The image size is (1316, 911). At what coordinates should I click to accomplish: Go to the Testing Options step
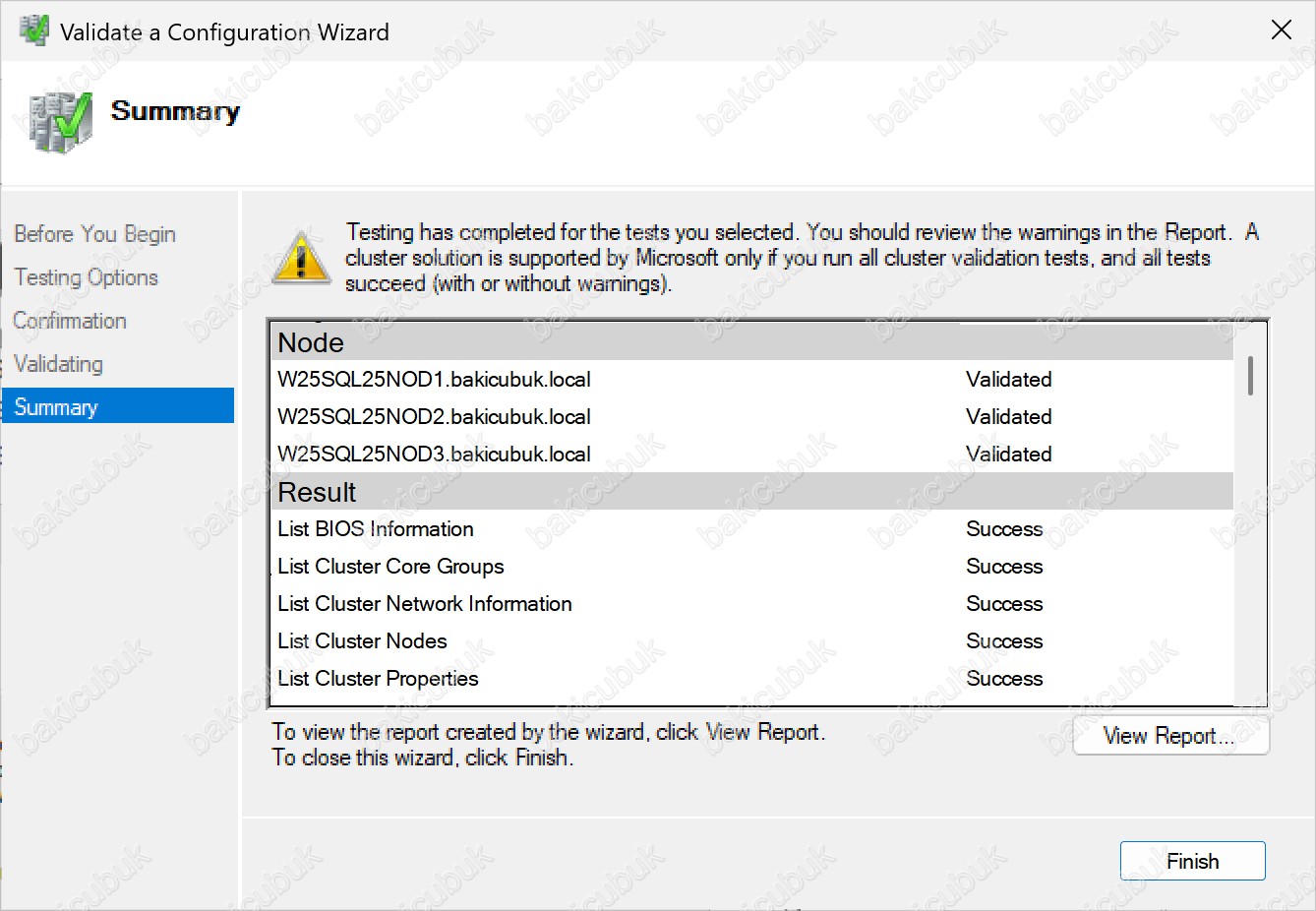click(x=87, y=277)
